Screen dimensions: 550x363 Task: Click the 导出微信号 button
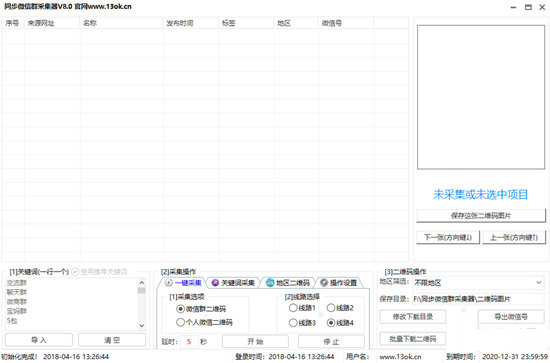[511, 317]
